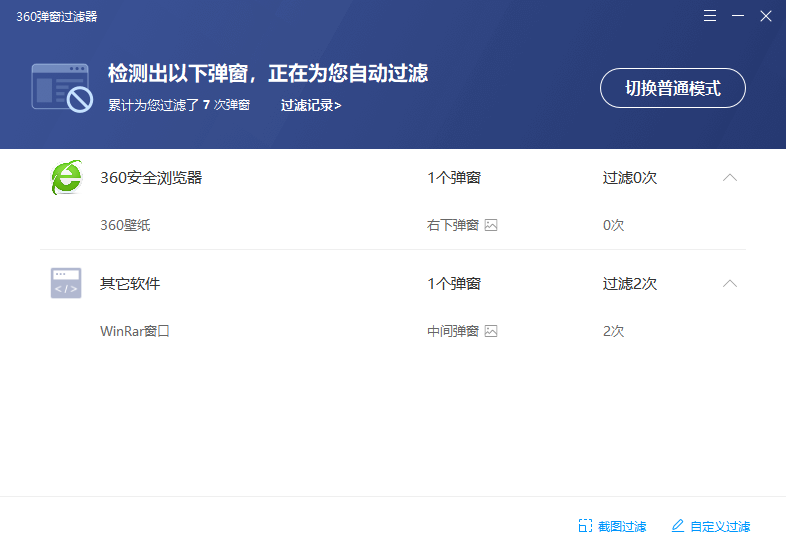Click the popup-block icon in the header
This screenshot has height=550, width=786.
tap(62, 87)
